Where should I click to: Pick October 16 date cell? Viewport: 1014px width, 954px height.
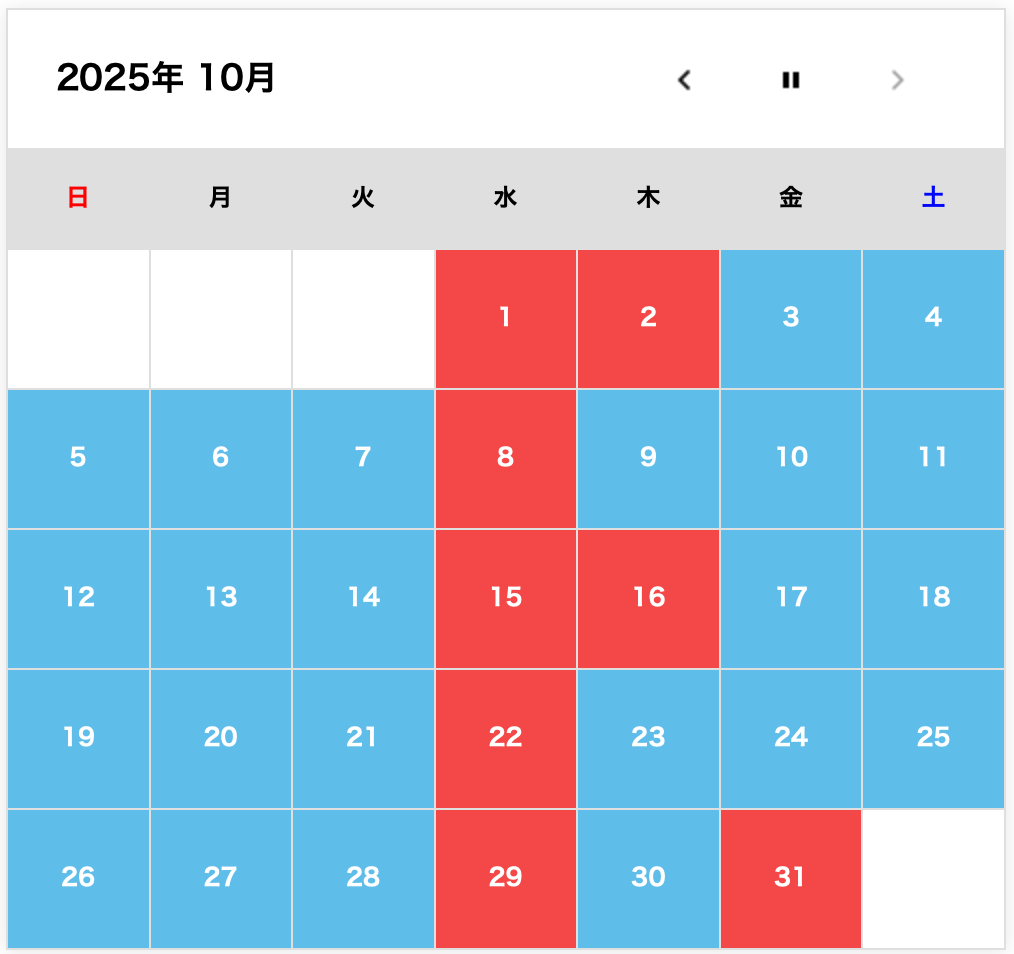(x=648, y=598)
